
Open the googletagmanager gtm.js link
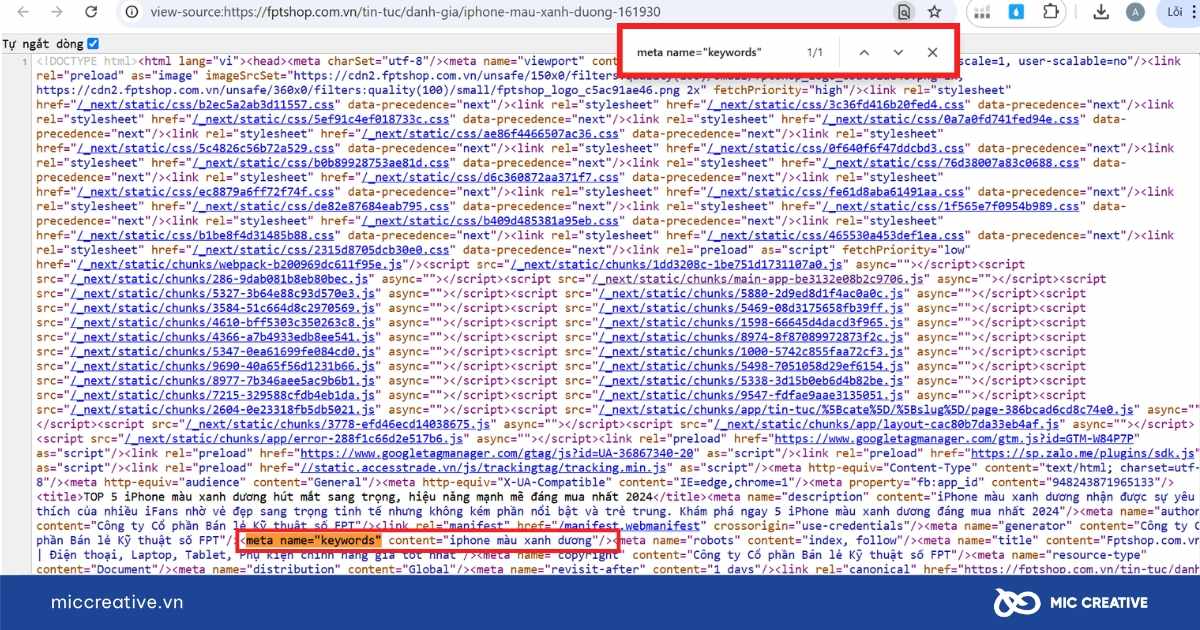click(956, 438)
